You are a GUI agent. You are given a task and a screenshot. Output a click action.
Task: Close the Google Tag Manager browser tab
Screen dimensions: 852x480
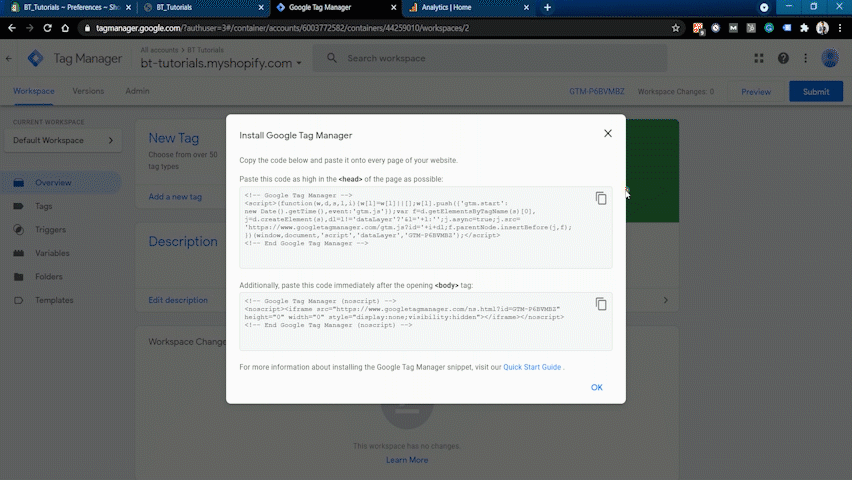click(x=393, y=7)
